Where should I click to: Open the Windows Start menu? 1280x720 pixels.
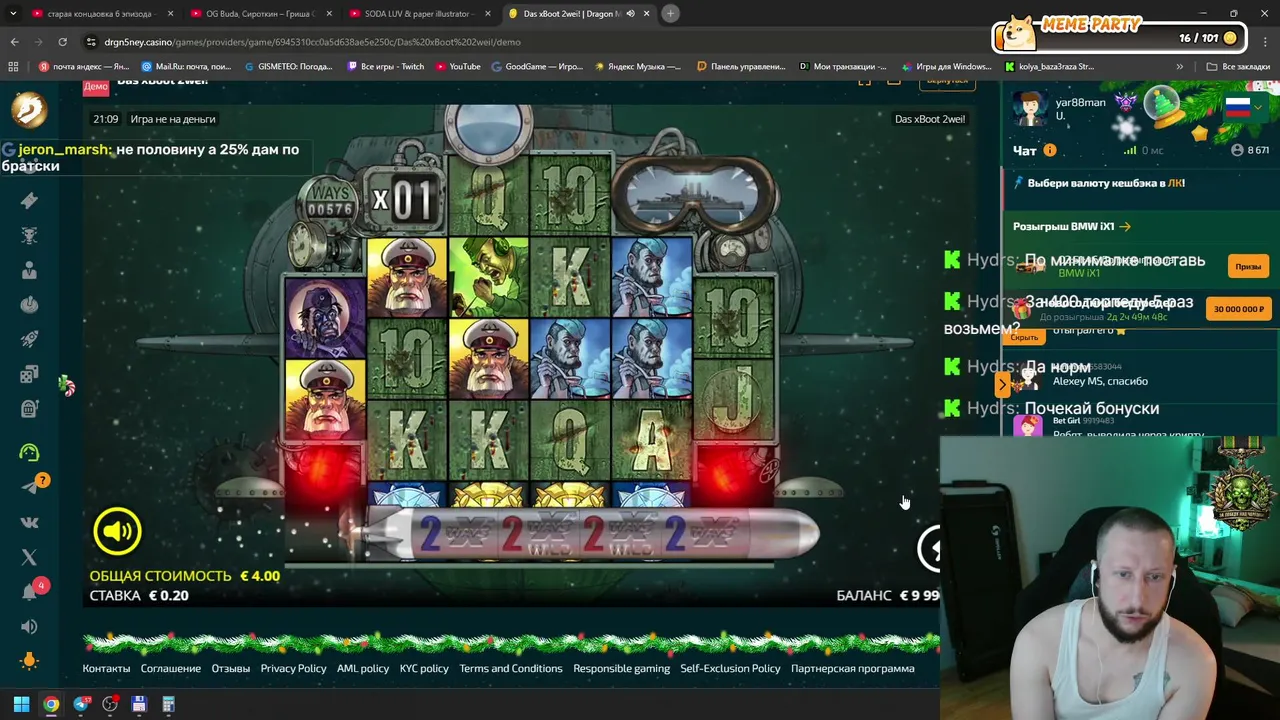click(x=21, y=705)
